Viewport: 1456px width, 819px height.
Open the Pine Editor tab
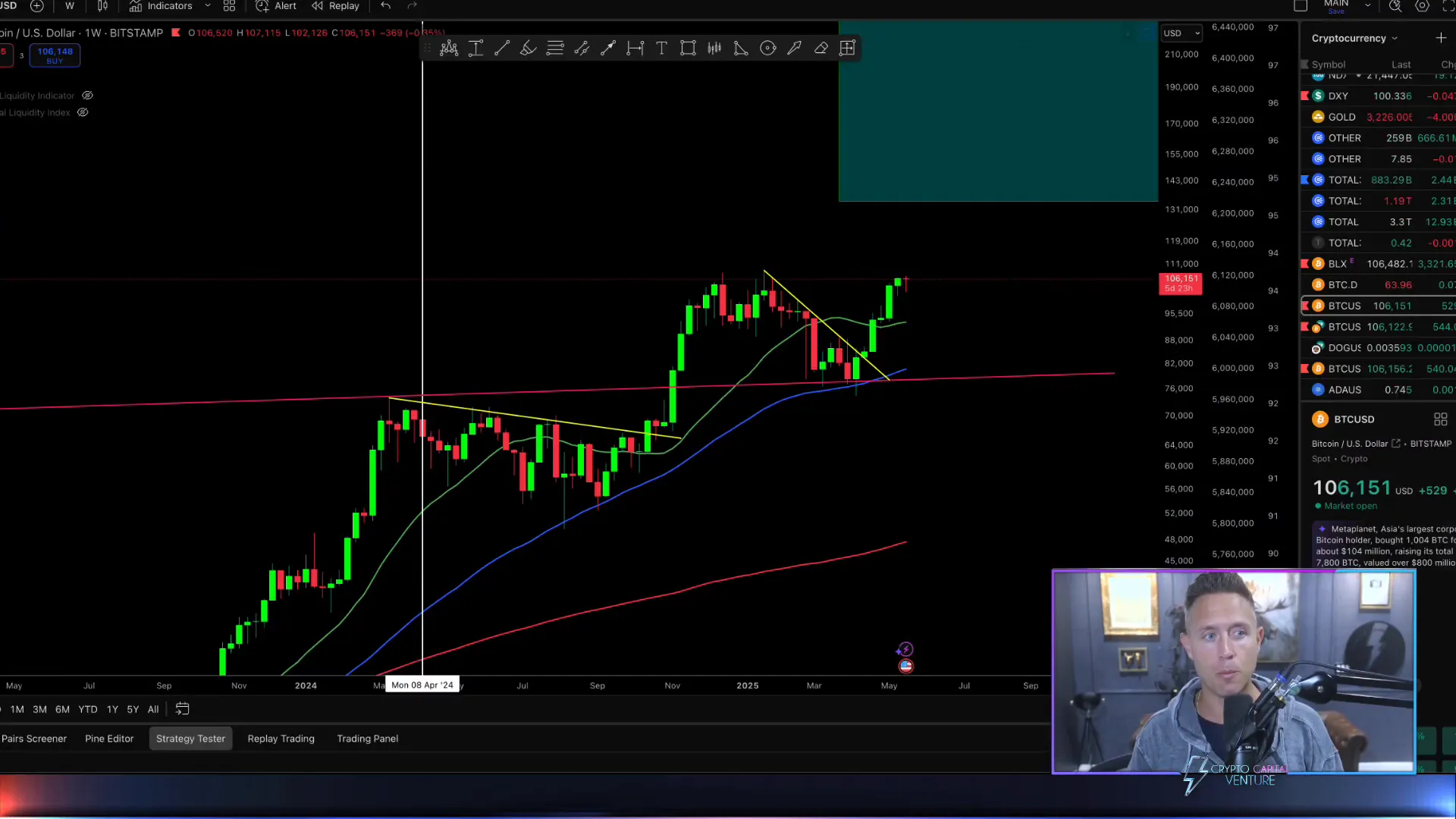109,739
